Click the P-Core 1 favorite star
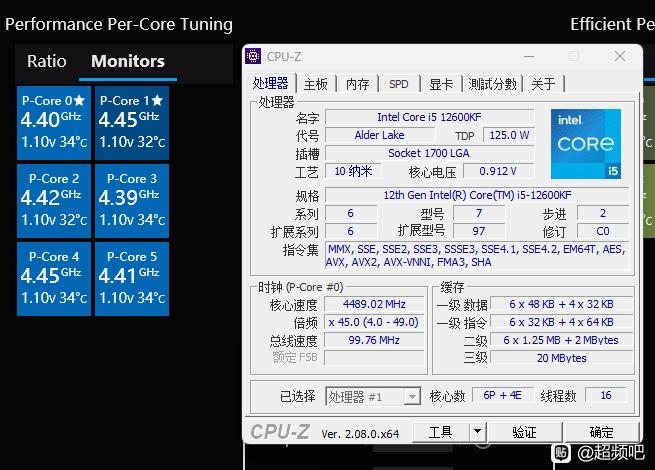Viewport: 655px width, 470px height. (x=157, y=100)
